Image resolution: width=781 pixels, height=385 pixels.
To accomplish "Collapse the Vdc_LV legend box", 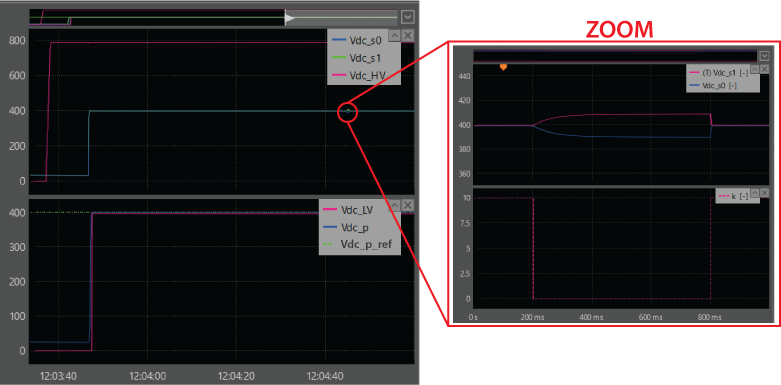I will click(x=394, y=205).
